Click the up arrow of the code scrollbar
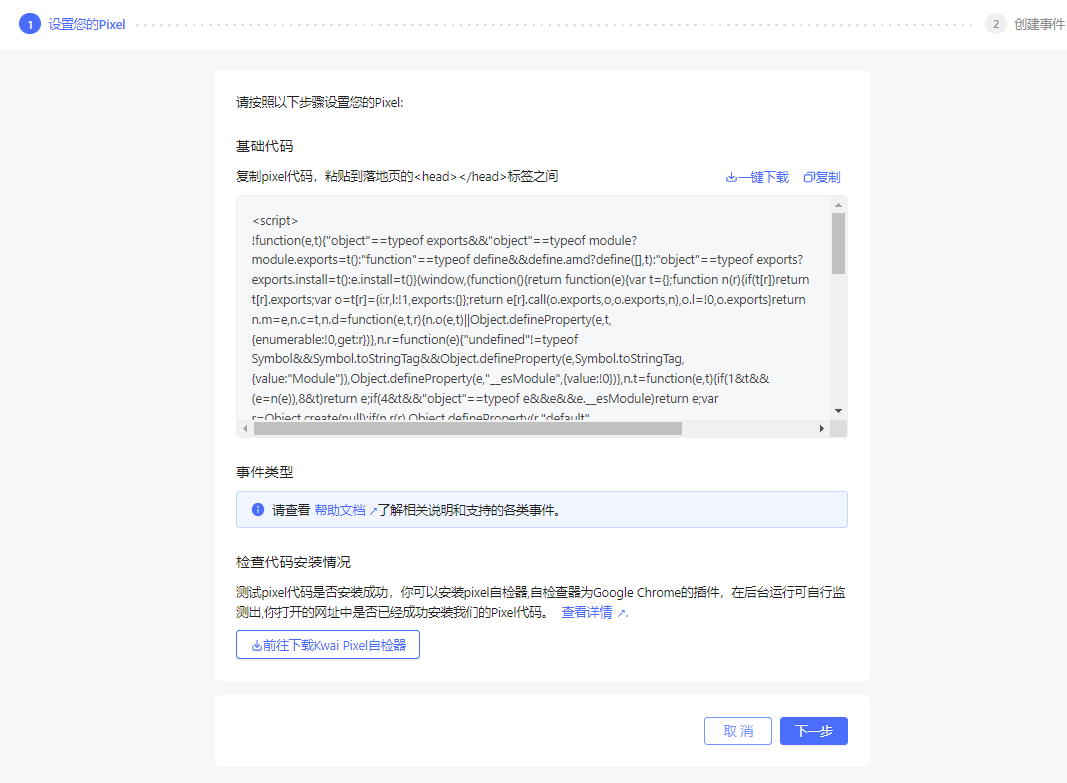Screen dimensions: 1067x783 pos(838,205)
